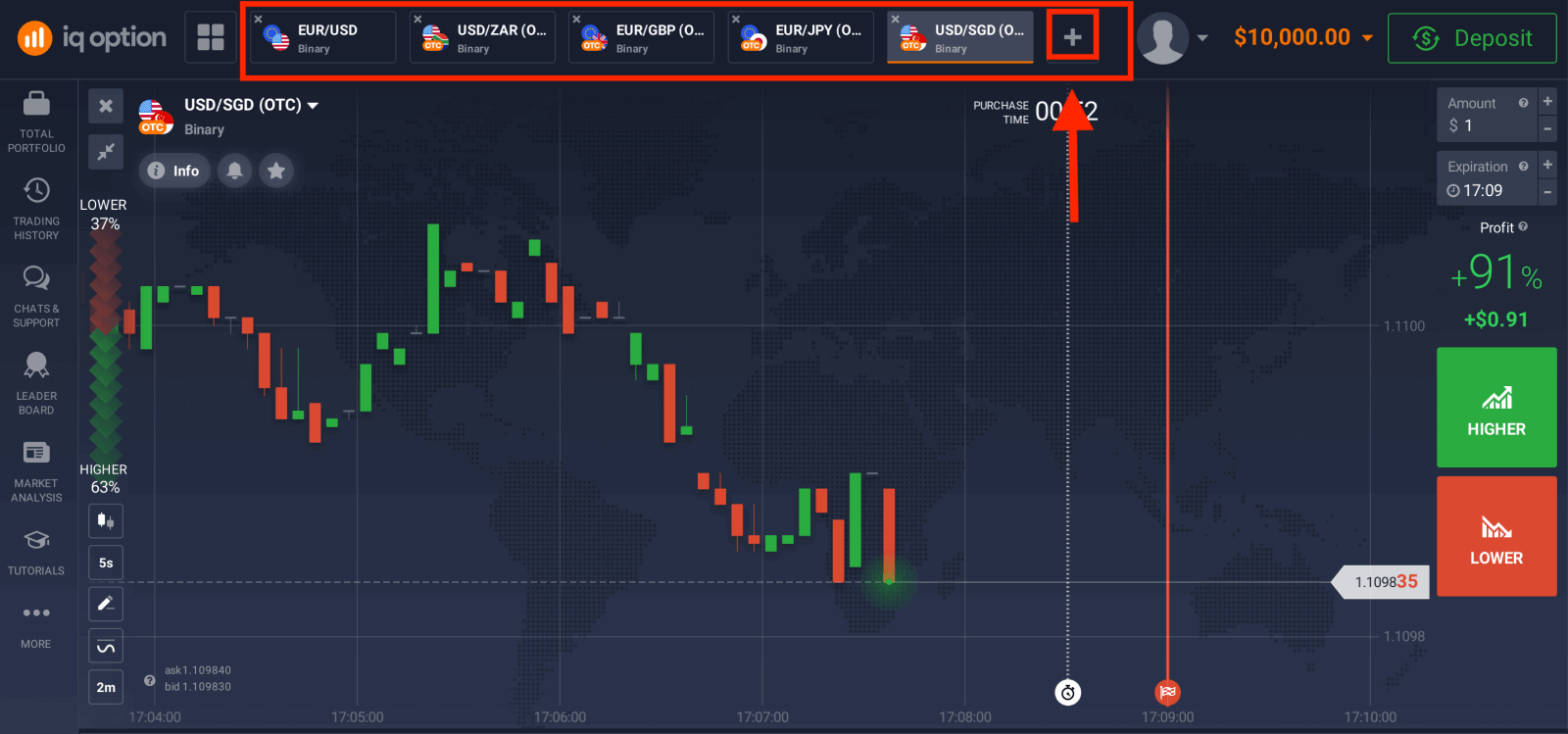Switch to the EUR/GBP (OTC) tab
This screenshot has height=734, width=1568.
point(642,37)
